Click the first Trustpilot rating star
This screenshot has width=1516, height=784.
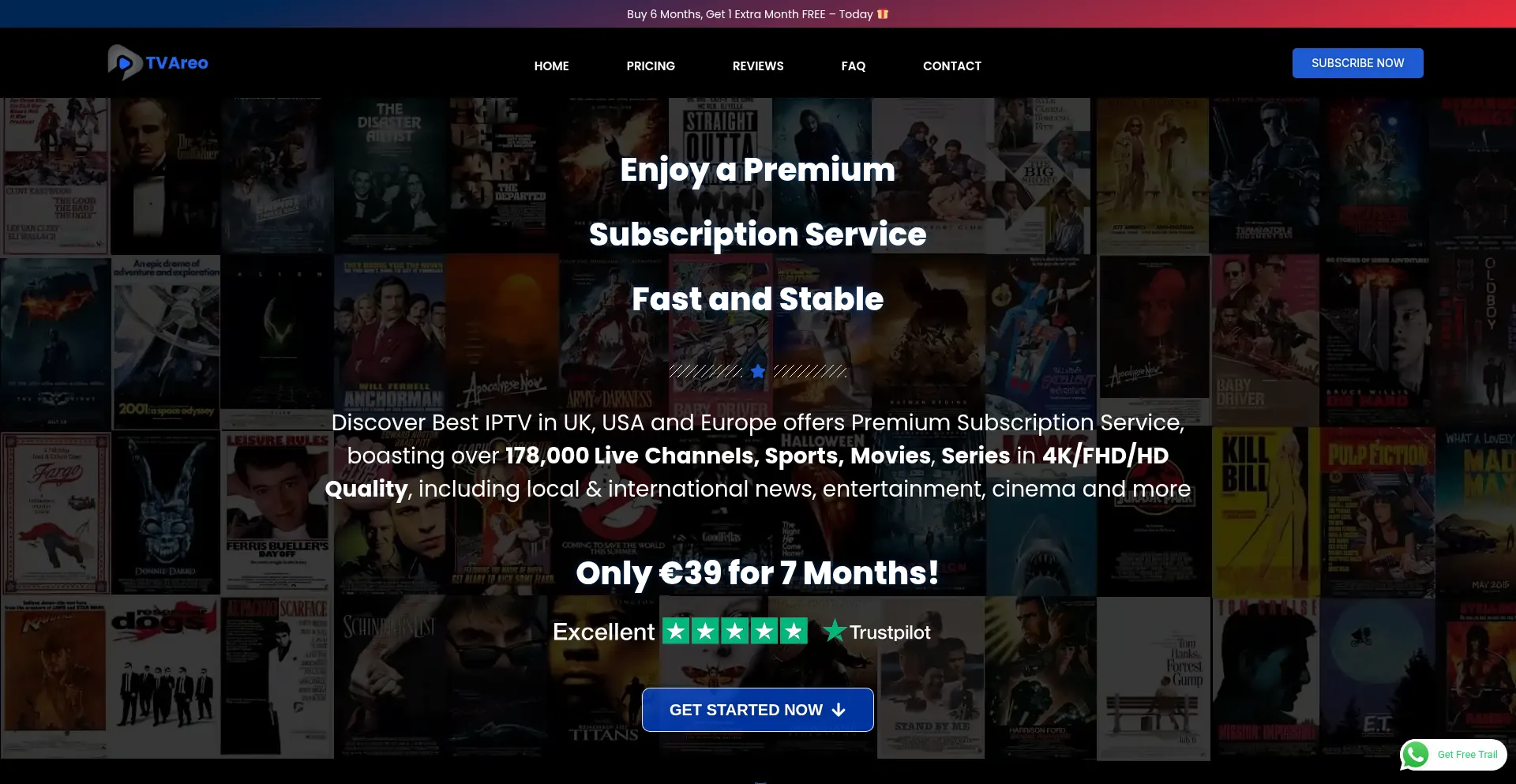(676, 631)
